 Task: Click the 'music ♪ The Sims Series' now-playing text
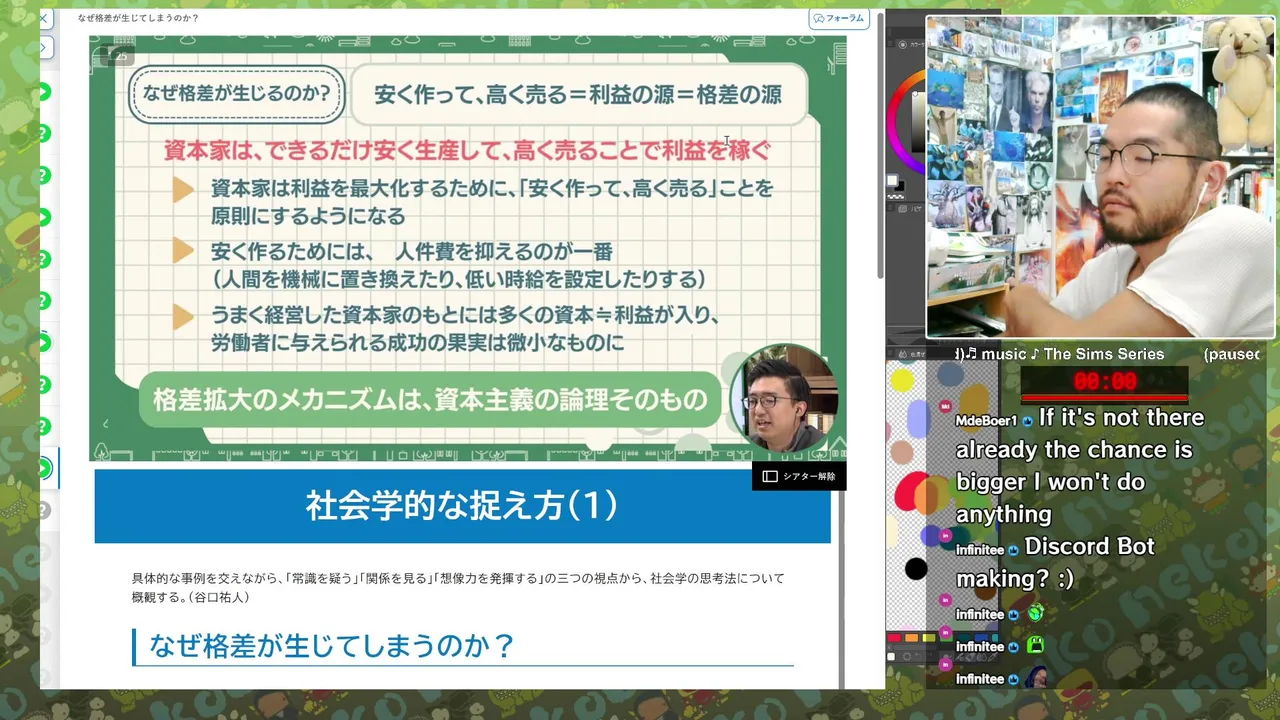[1073, 354]
